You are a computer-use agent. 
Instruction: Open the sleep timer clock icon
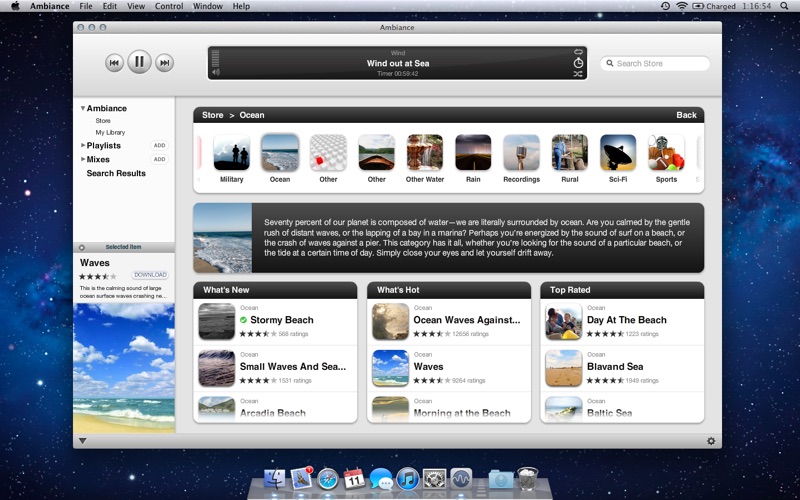578,63
